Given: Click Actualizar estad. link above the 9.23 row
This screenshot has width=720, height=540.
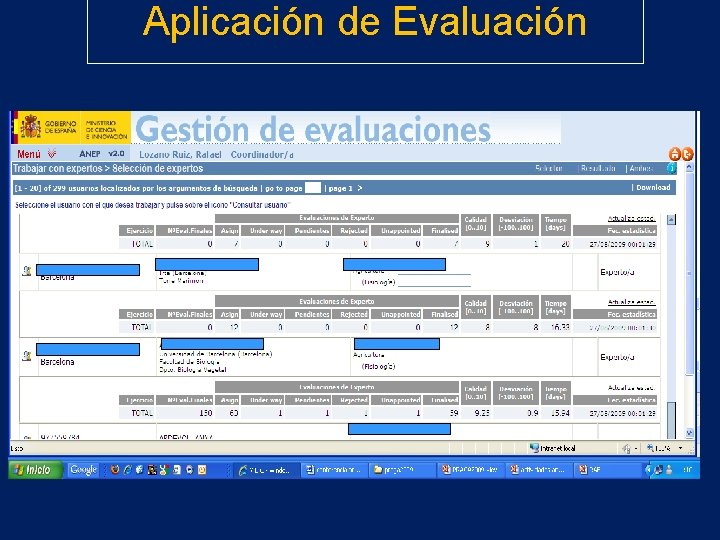Looking at the screenshot, I should click(631, 388).
